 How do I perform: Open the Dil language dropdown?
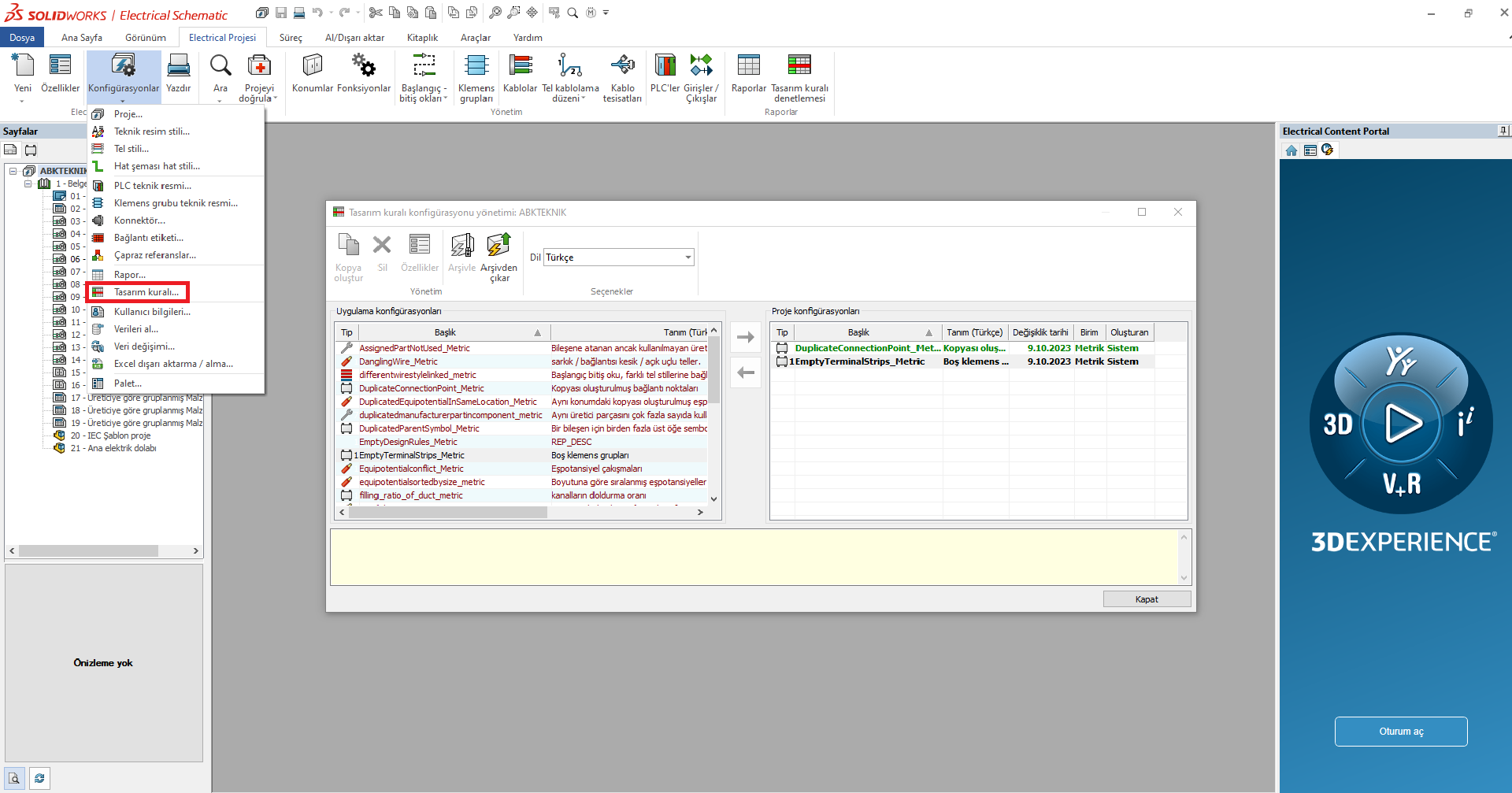pos(687,258)
